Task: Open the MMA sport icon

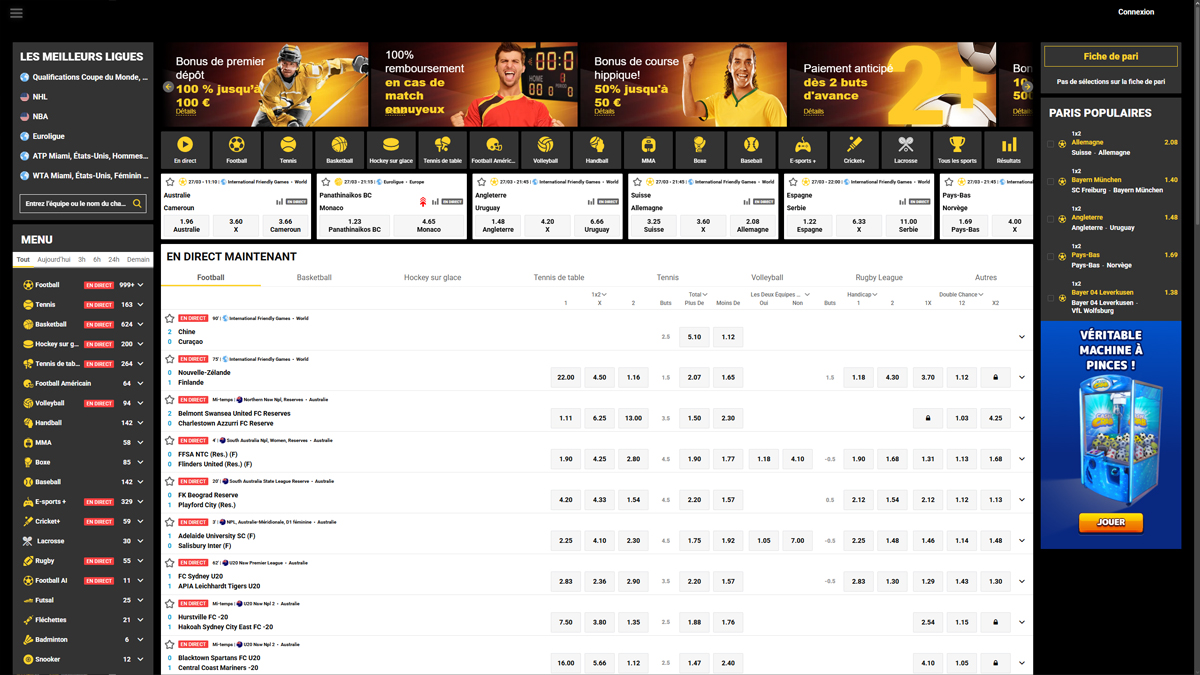Action: click(648, 145)
